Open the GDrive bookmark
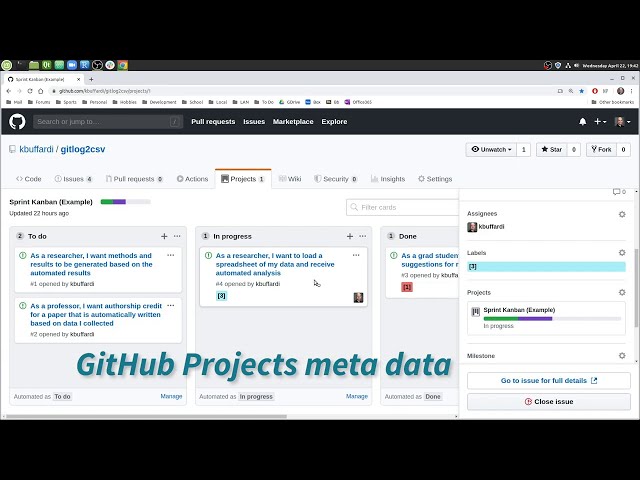 (289, 102)
